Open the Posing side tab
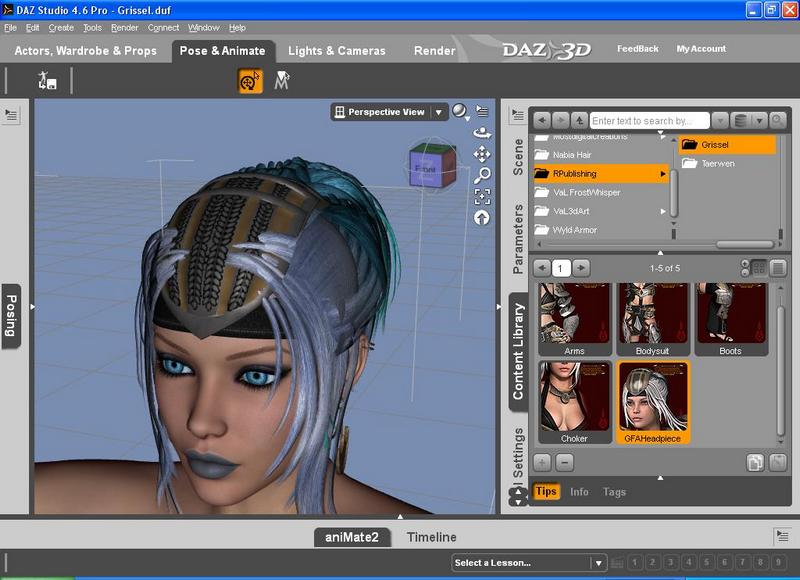800x580 pixels. point(11,316)
